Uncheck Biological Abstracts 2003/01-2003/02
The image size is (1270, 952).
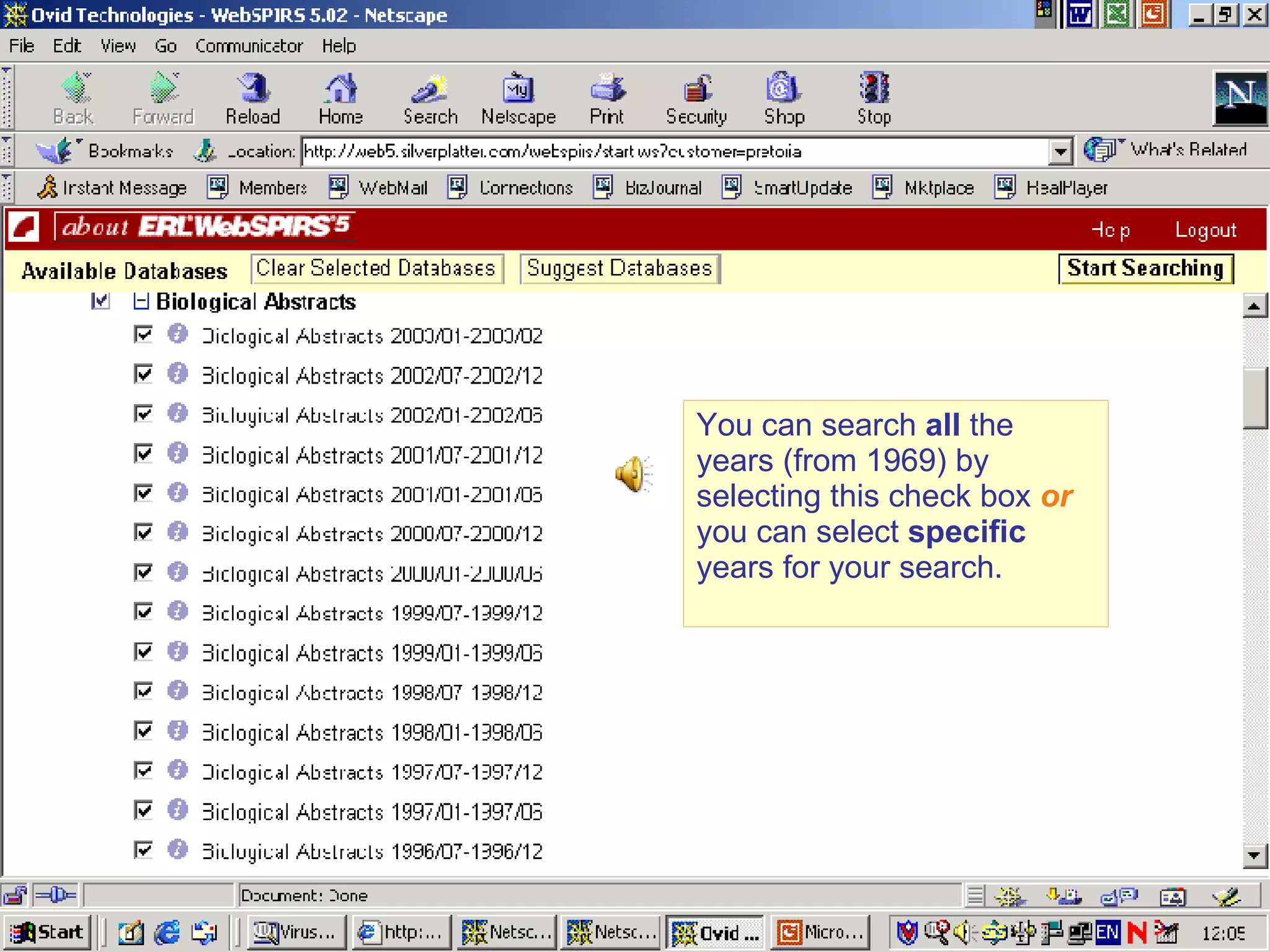143,335
